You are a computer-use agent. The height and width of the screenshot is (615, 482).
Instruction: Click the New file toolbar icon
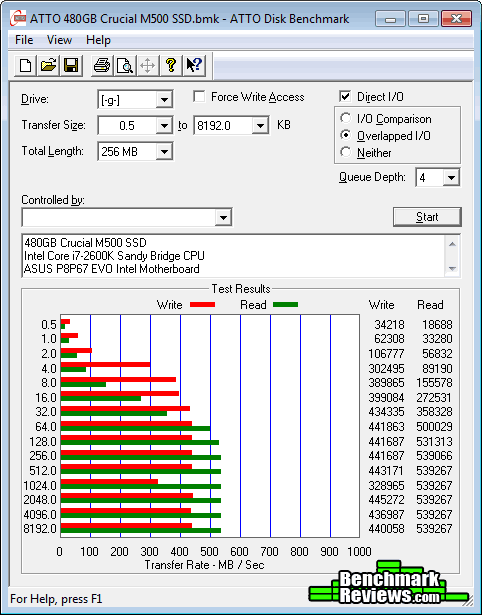(25, 65)
